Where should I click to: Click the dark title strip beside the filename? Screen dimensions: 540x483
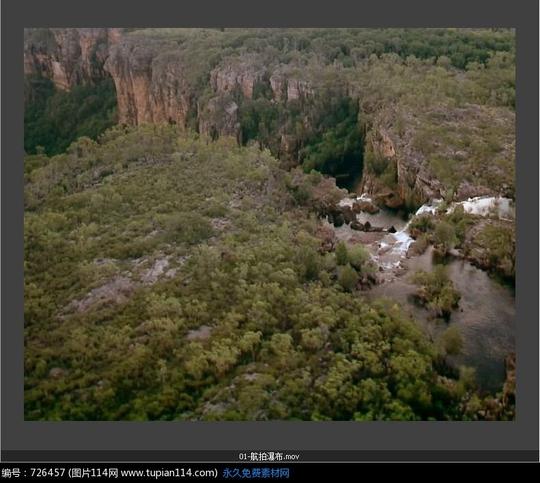click(x=121, y=456)
